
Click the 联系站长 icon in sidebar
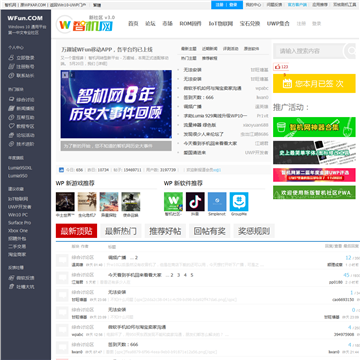click(x=11, y=76)
